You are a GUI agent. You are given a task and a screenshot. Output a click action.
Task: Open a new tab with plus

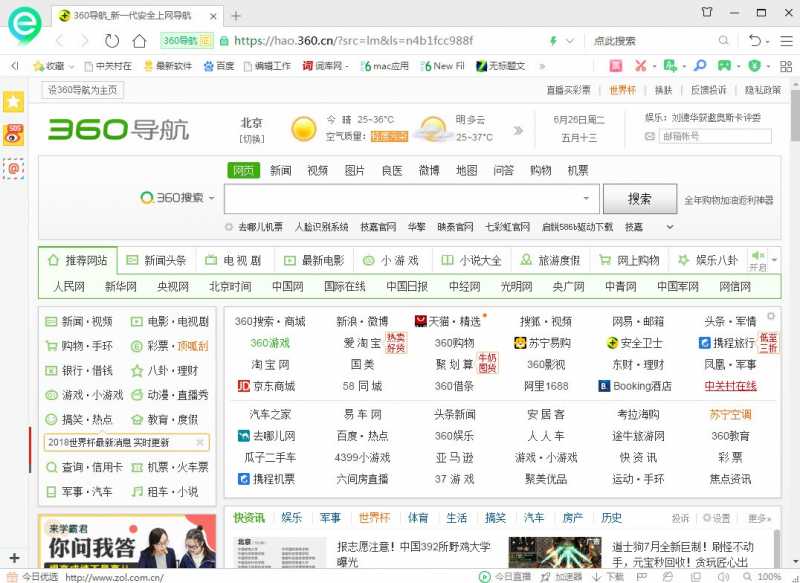(x=236, y=16)
